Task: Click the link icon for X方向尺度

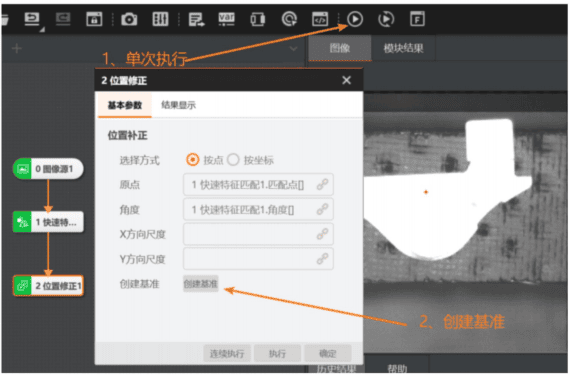Action: point(322,234)
